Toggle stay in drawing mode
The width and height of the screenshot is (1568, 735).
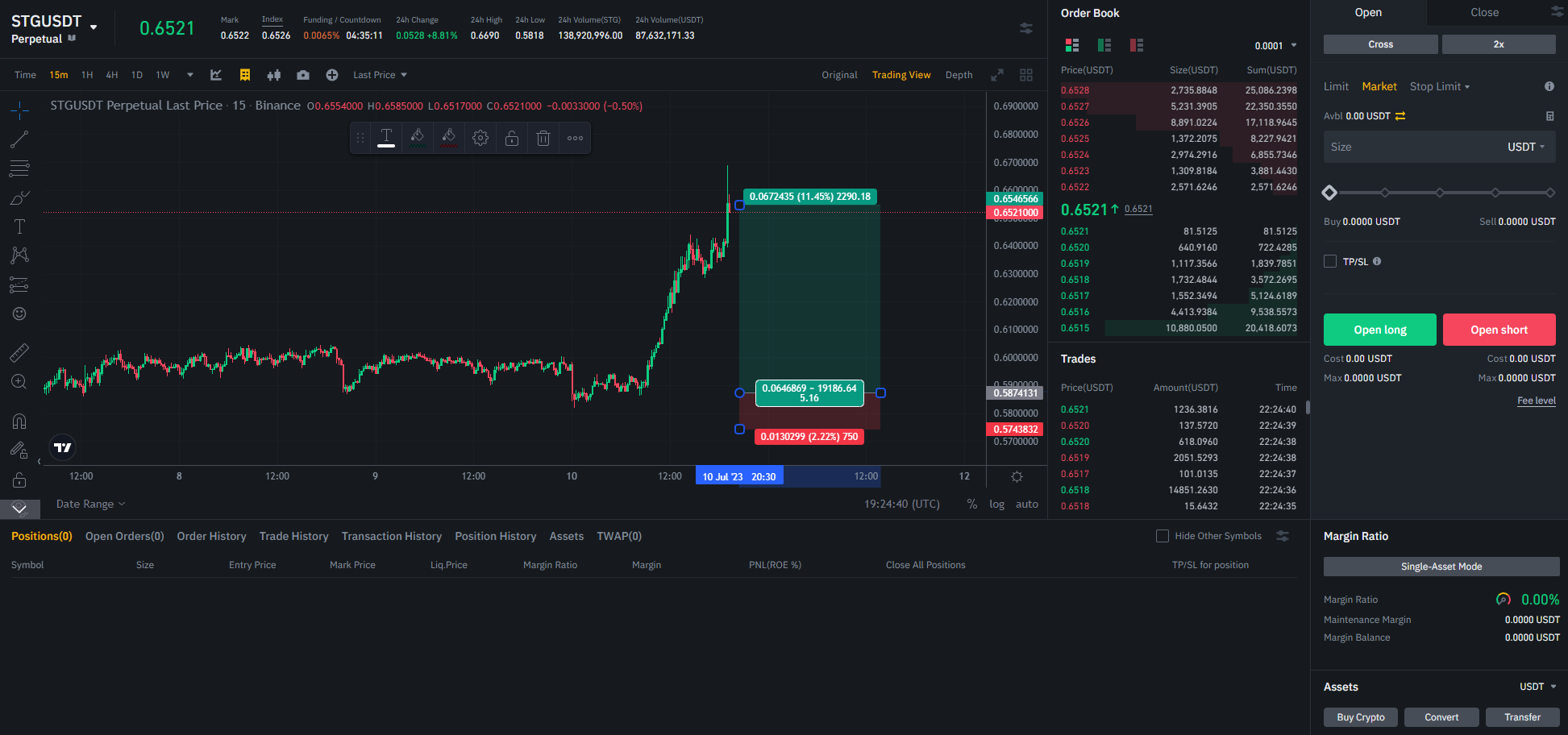(x=19, y=450)
